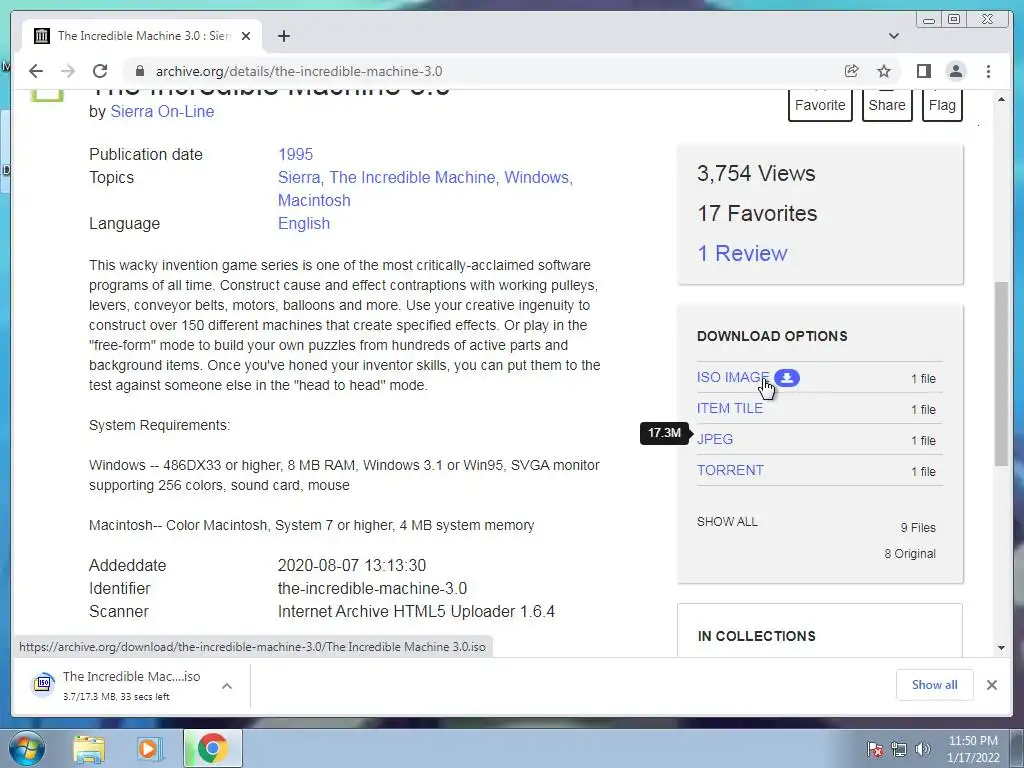Click the identifier value the-incredible-machine-3.0
This screenshot has width=1024, height=768.
click(x=372, y=588)
